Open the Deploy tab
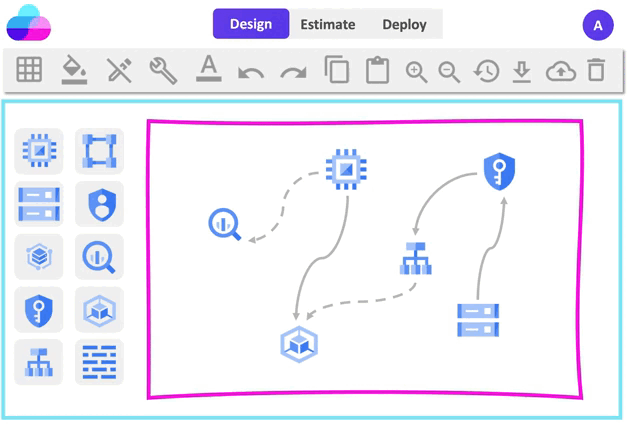The height and width of the screenshot is (426, 630). coord(404,25)
